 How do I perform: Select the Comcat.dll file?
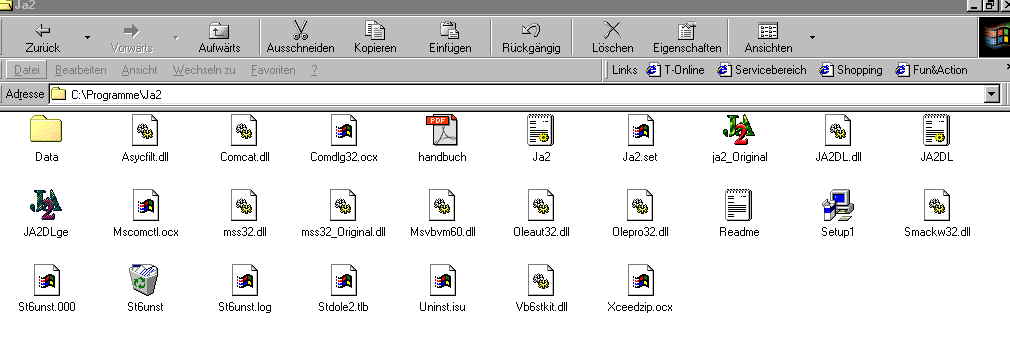click(244, 138)
